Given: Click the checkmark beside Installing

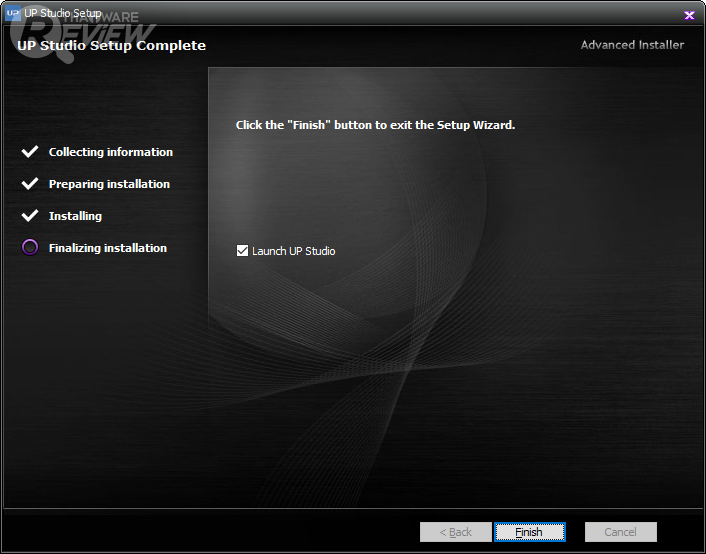Looking at the screenshot, I should [x=30, y=216].
